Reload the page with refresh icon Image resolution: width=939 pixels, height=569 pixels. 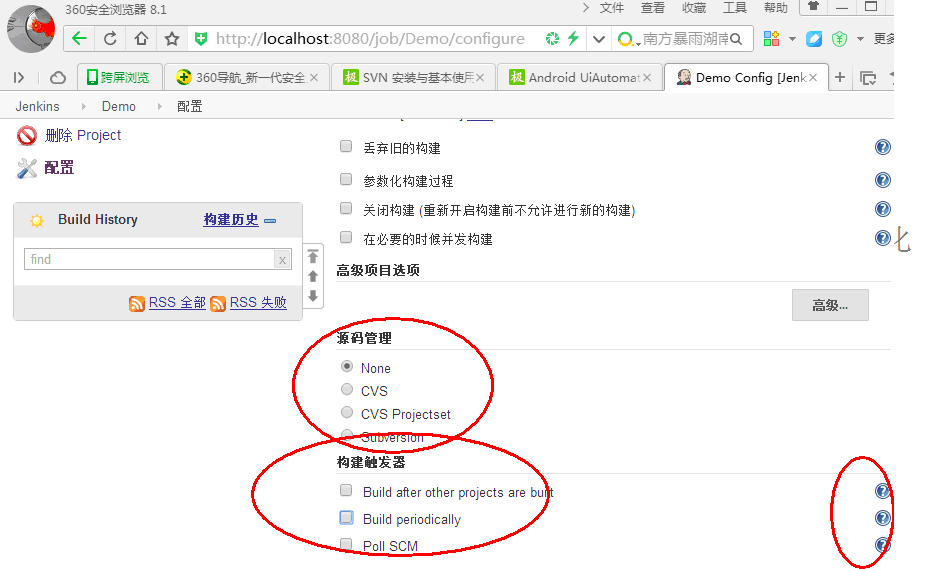110,39
